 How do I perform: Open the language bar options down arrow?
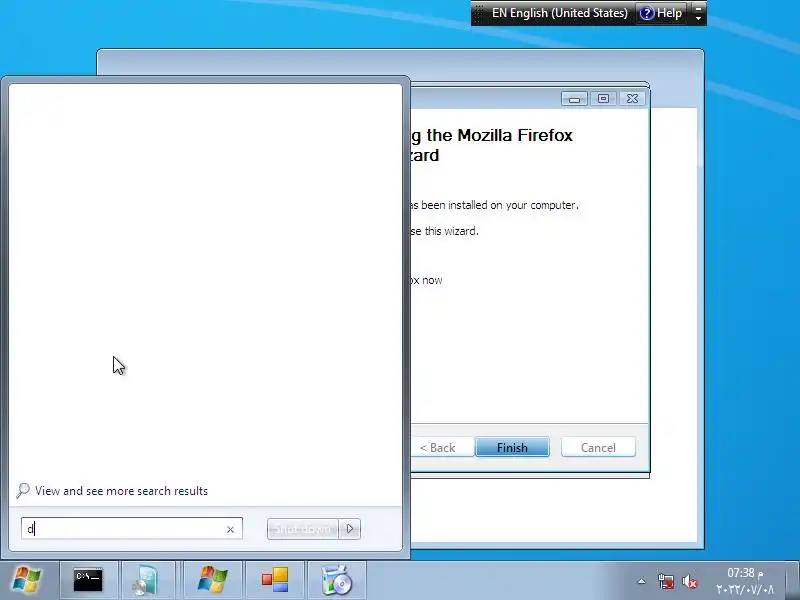[698, 18]
